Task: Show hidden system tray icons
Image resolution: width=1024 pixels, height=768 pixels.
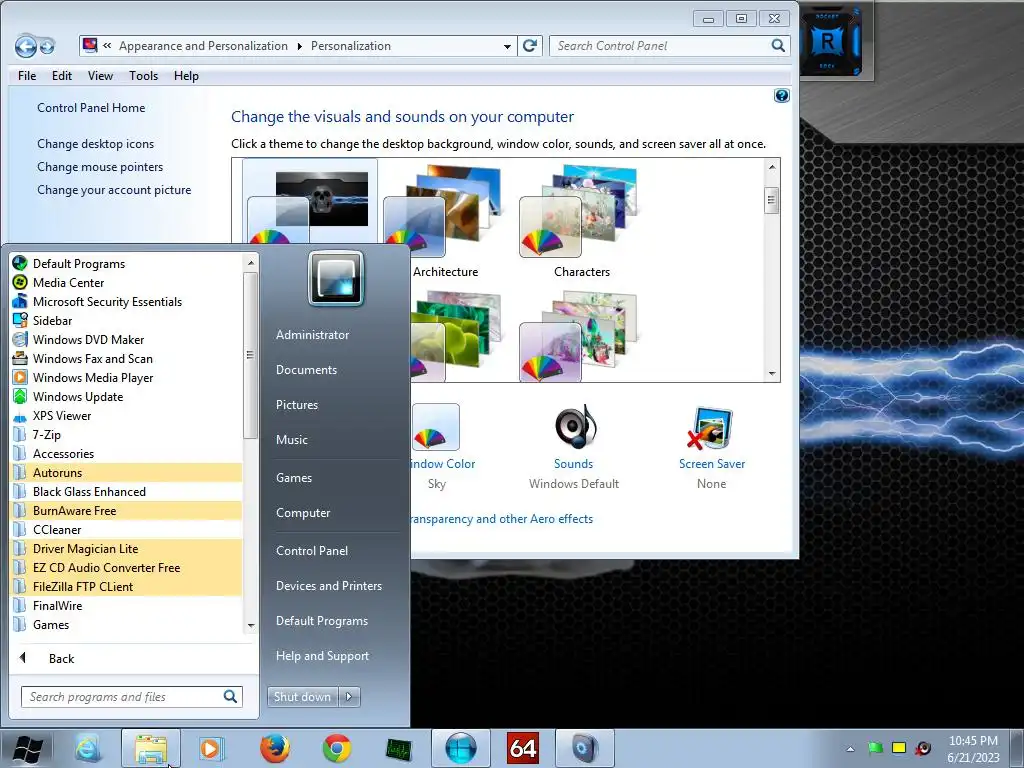Action: point(850,748)
